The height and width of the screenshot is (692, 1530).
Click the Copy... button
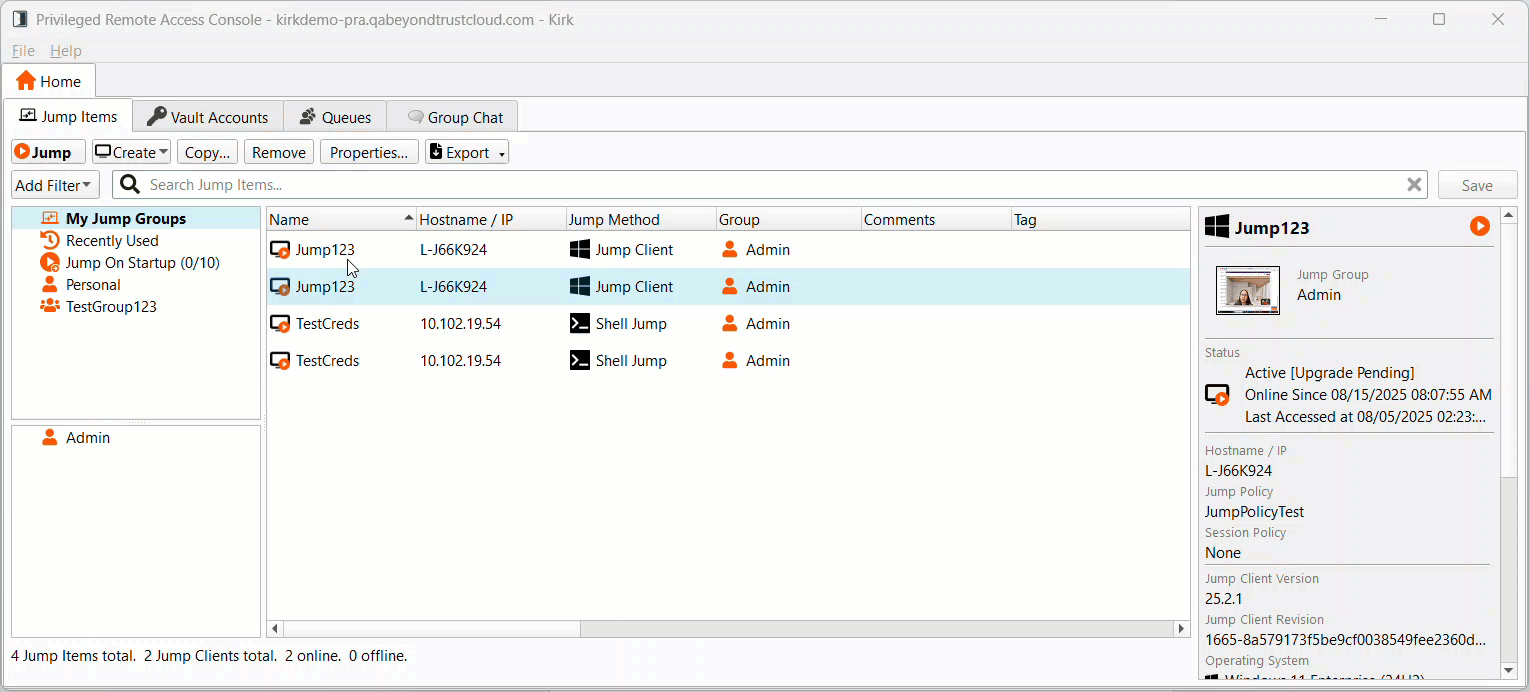point(208,152)
